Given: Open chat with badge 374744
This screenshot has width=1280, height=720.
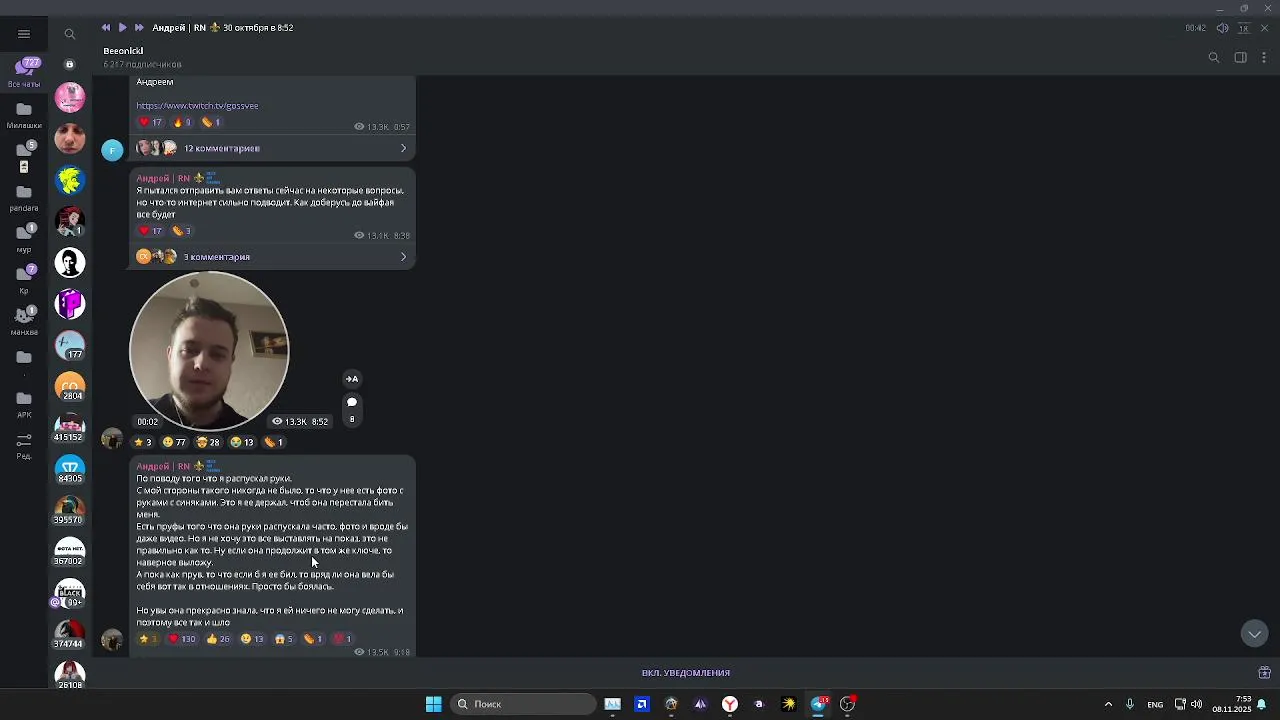Looking at the screenshot, I should coord(70,635).
